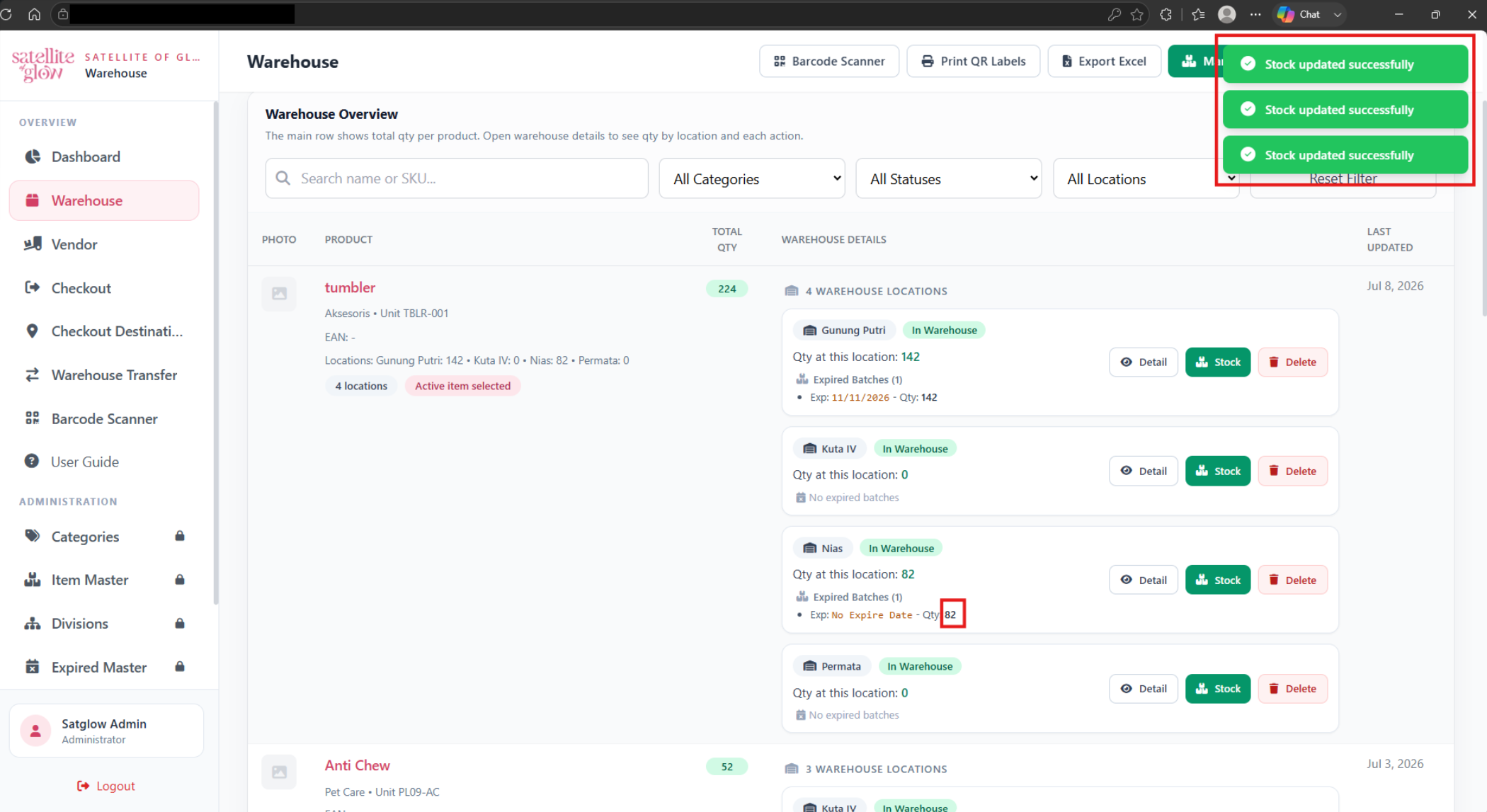Open the All Locations dropdown
1487x812 pixels.
click(x=1146, y=178)
